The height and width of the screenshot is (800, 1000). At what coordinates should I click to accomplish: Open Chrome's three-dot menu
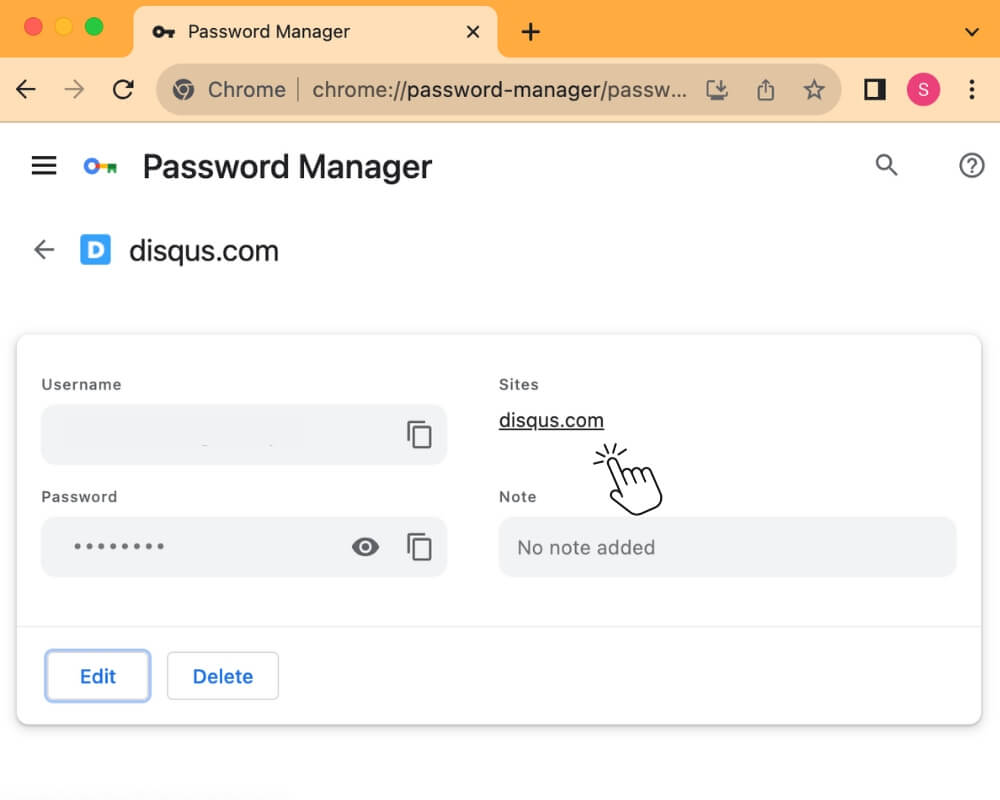coord(972,89)
